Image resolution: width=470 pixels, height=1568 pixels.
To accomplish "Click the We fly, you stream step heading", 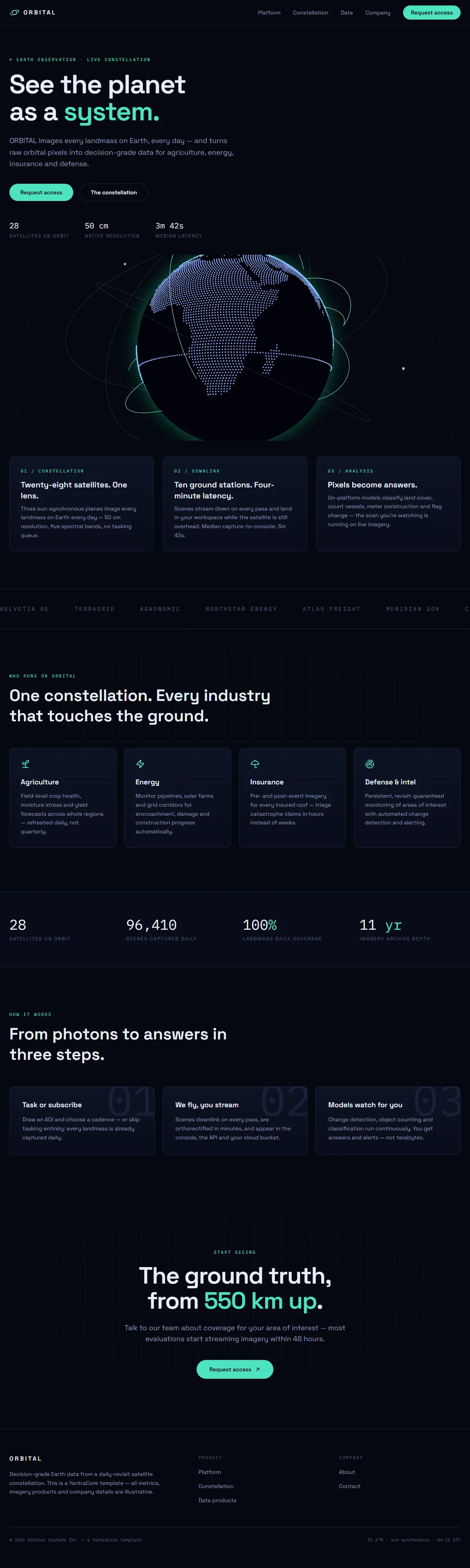I will 207,1105.
